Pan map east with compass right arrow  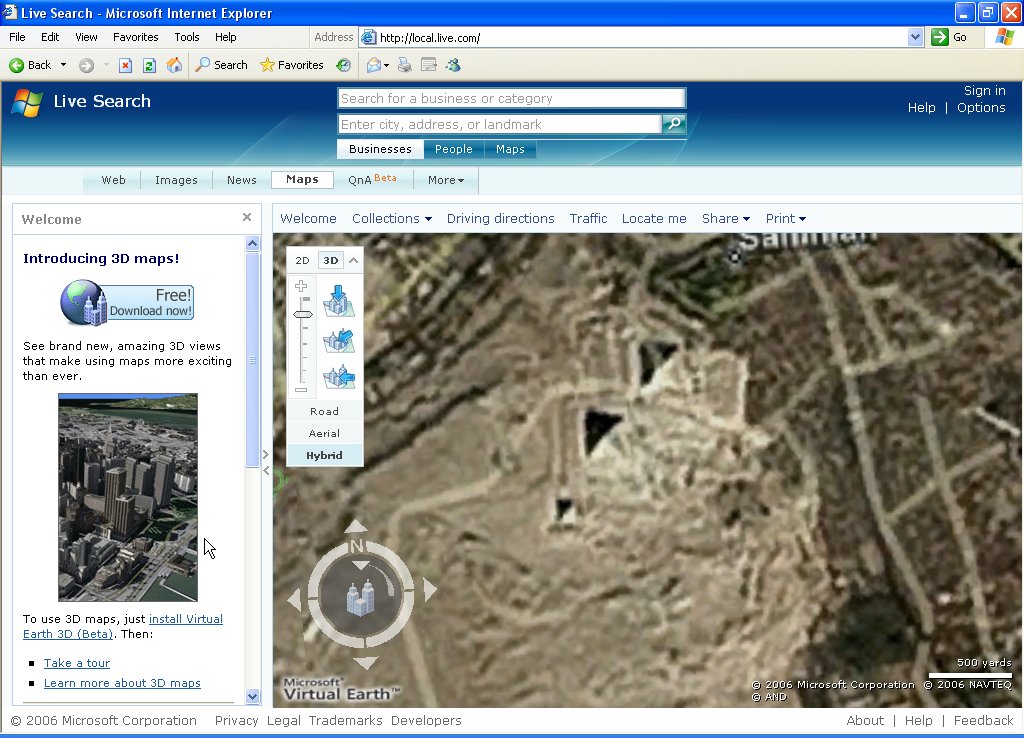point(430,590)
